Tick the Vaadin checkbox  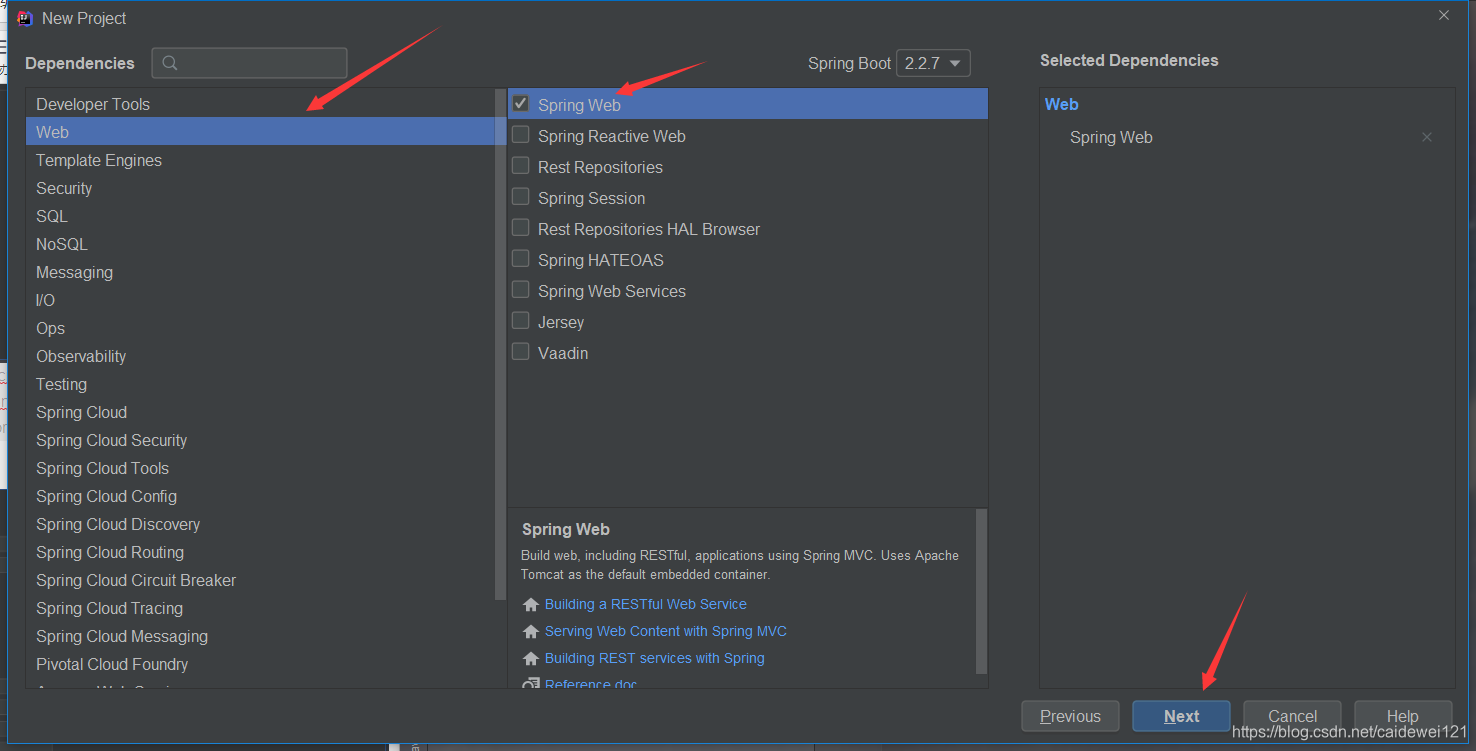[521, 351]
